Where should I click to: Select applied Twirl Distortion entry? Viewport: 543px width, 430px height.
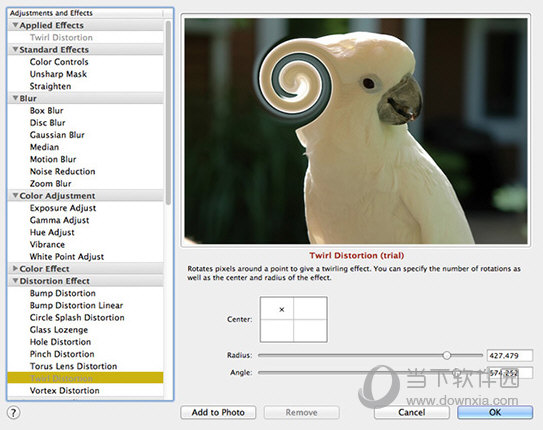pos(61,37)
